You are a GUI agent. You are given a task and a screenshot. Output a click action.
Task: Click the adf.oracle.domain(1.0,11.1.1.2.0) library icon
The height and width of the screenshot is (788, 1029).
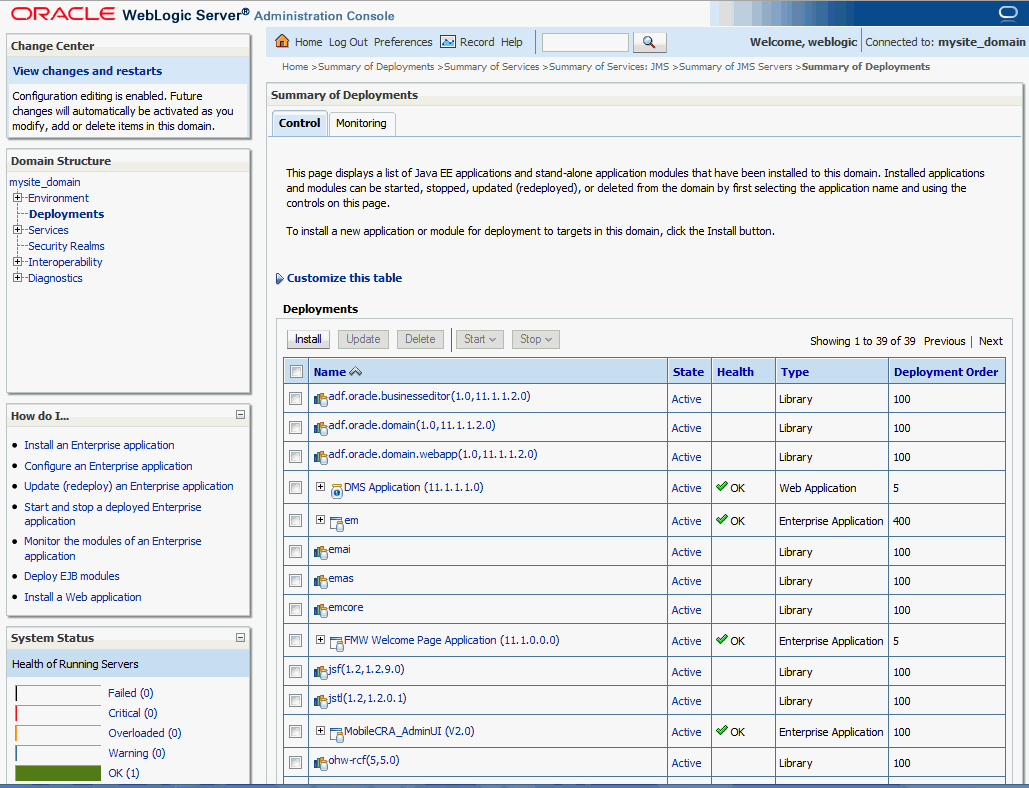(x=320, y=428)
